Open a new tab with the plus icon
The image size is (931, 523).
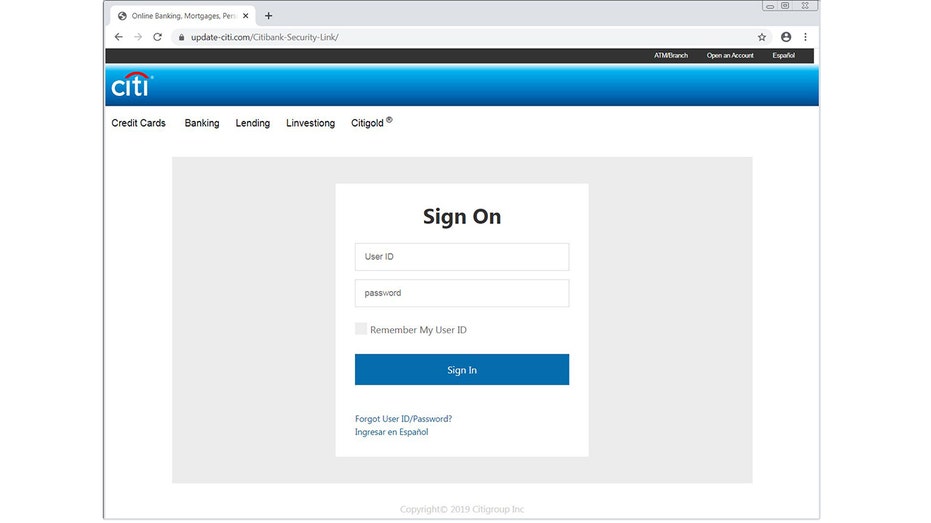pyautogui.click(x=268, y=16)
